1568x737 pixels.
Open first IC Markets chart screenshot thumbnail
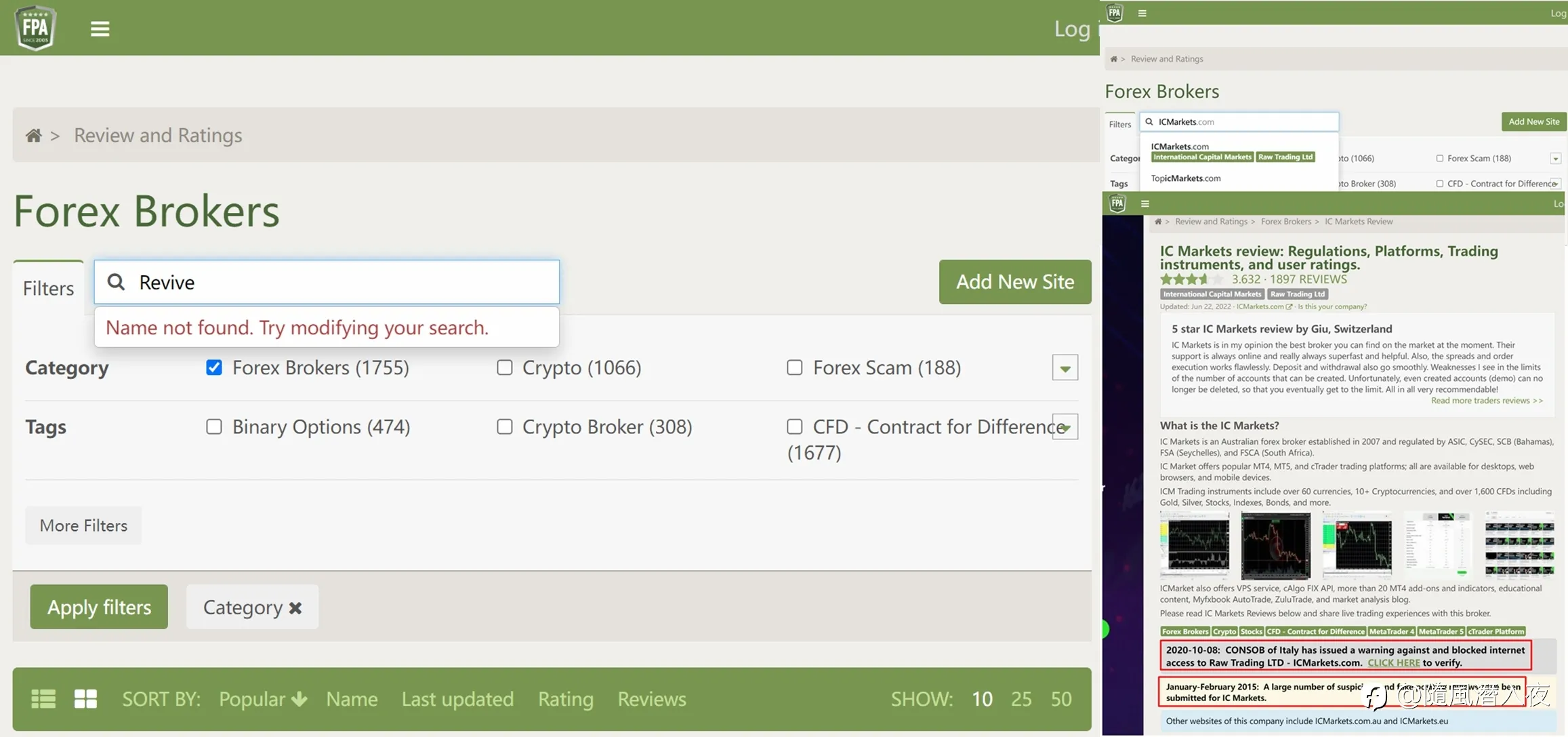pos(1195,546)
